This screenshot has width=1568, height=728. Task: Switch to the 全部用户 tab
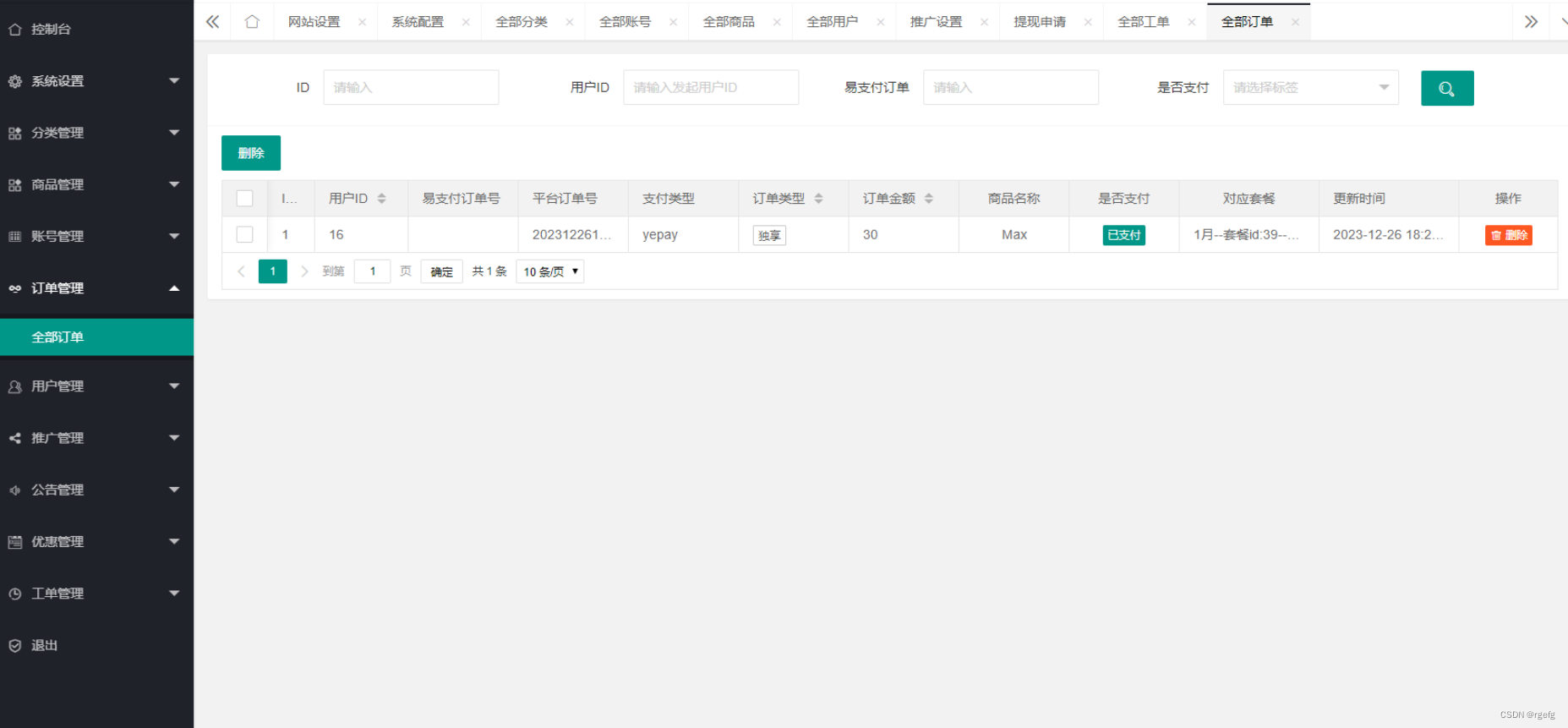832,22
